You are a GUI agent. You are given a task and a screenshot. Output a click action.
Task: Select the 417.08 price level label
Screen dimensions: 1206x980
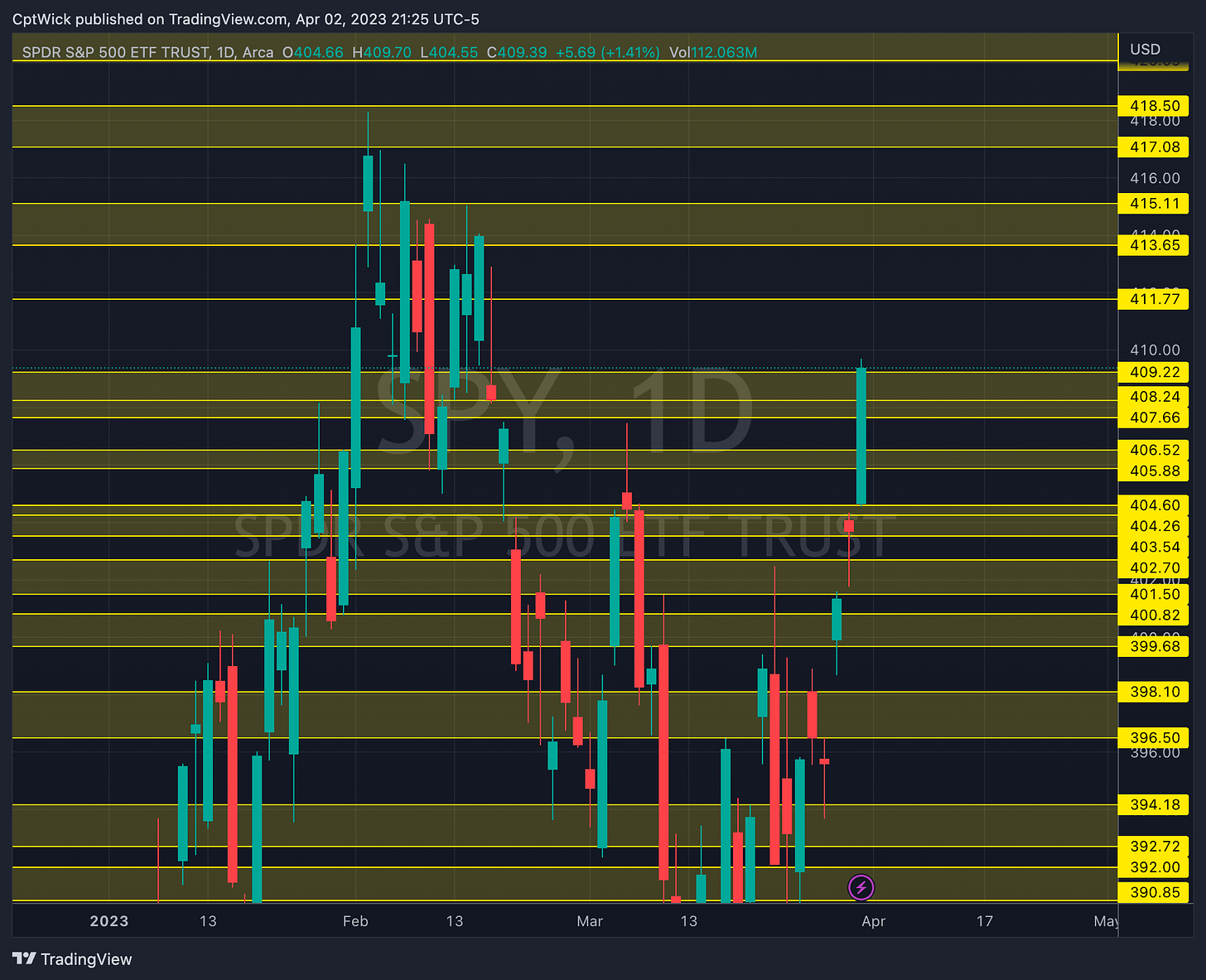1154,147
